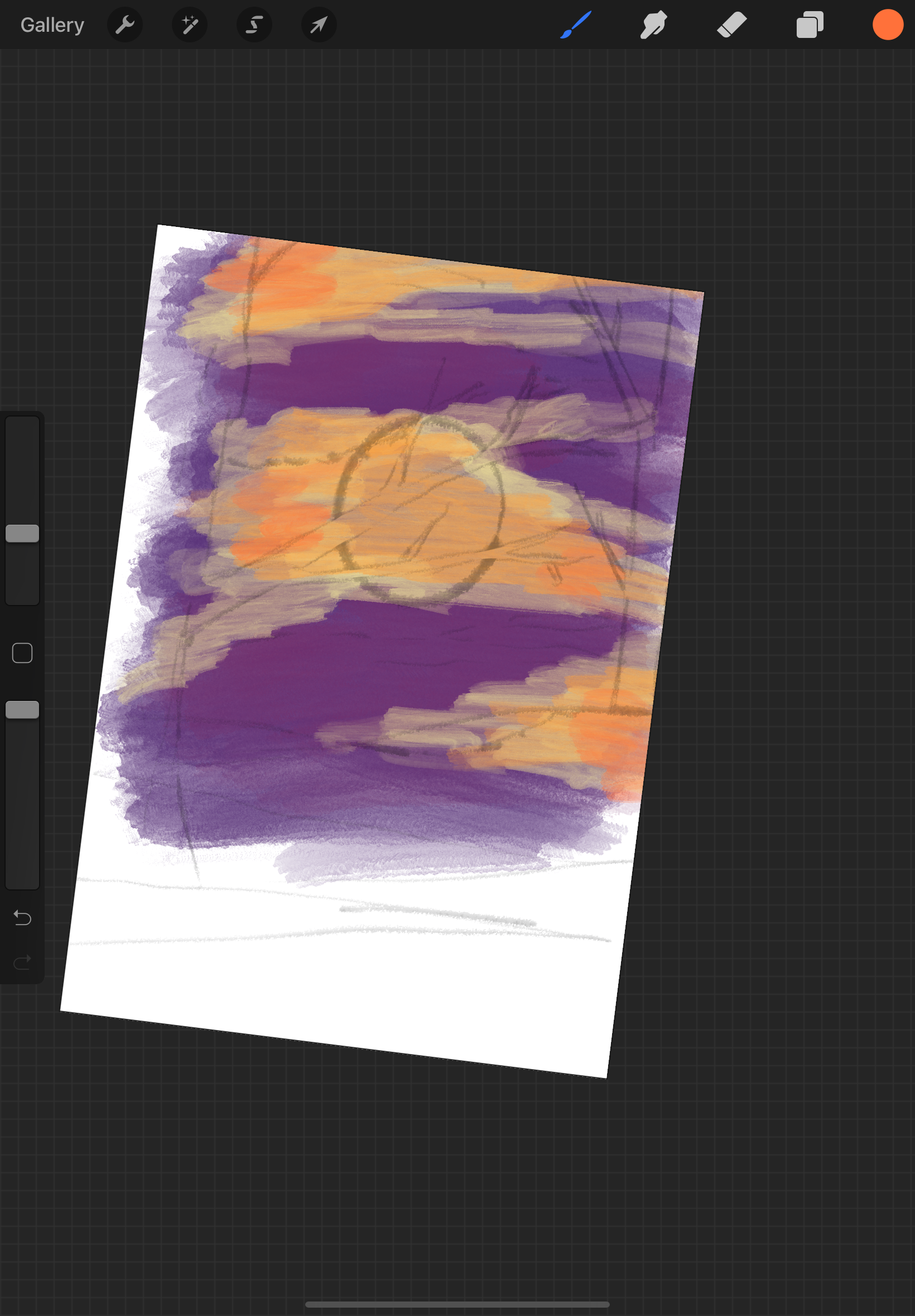Tap the iPad home indicator bar

point(457,1304)
